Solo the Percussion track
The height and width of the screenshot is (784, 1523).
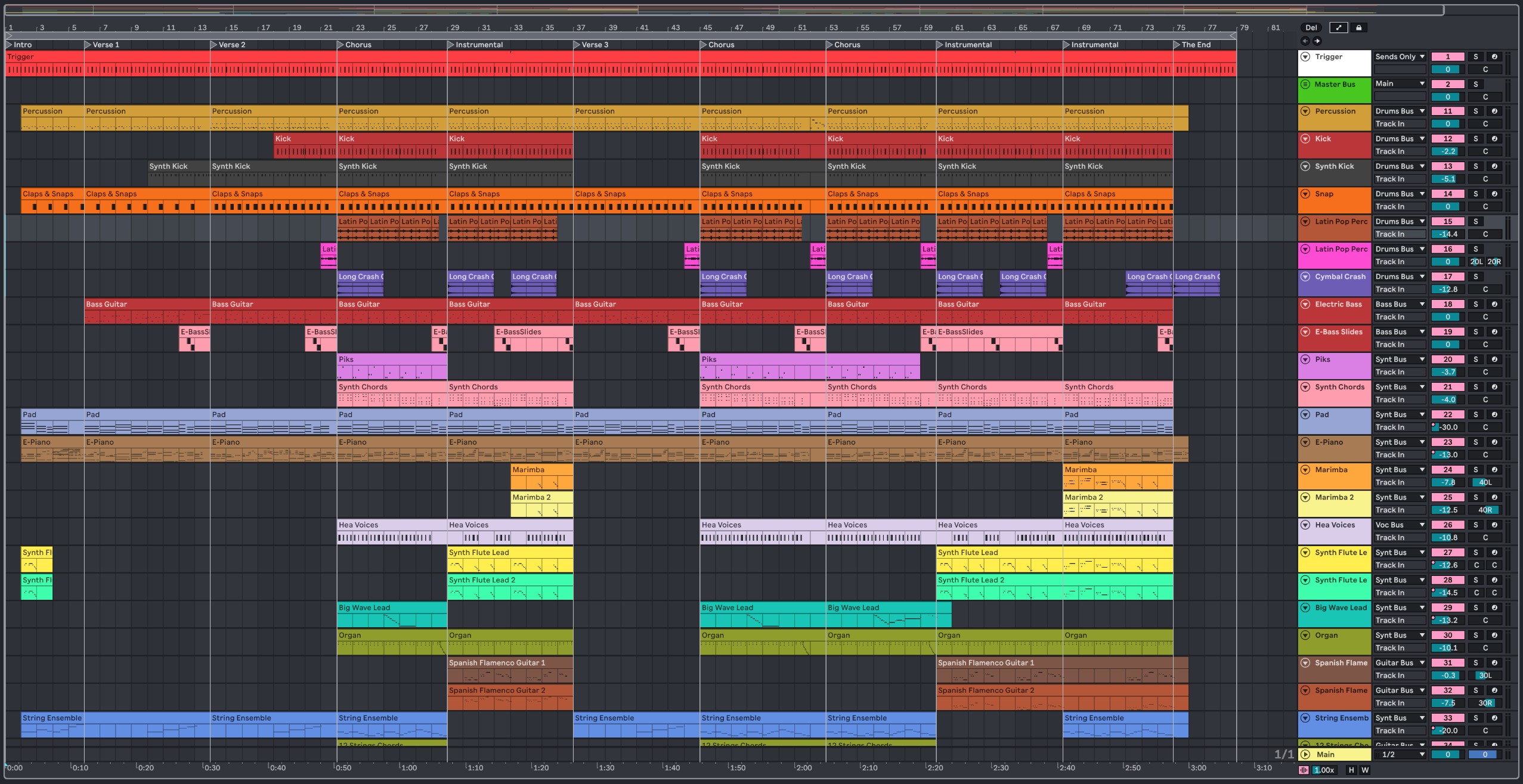pyautogui.click(x=1475, y=111)
